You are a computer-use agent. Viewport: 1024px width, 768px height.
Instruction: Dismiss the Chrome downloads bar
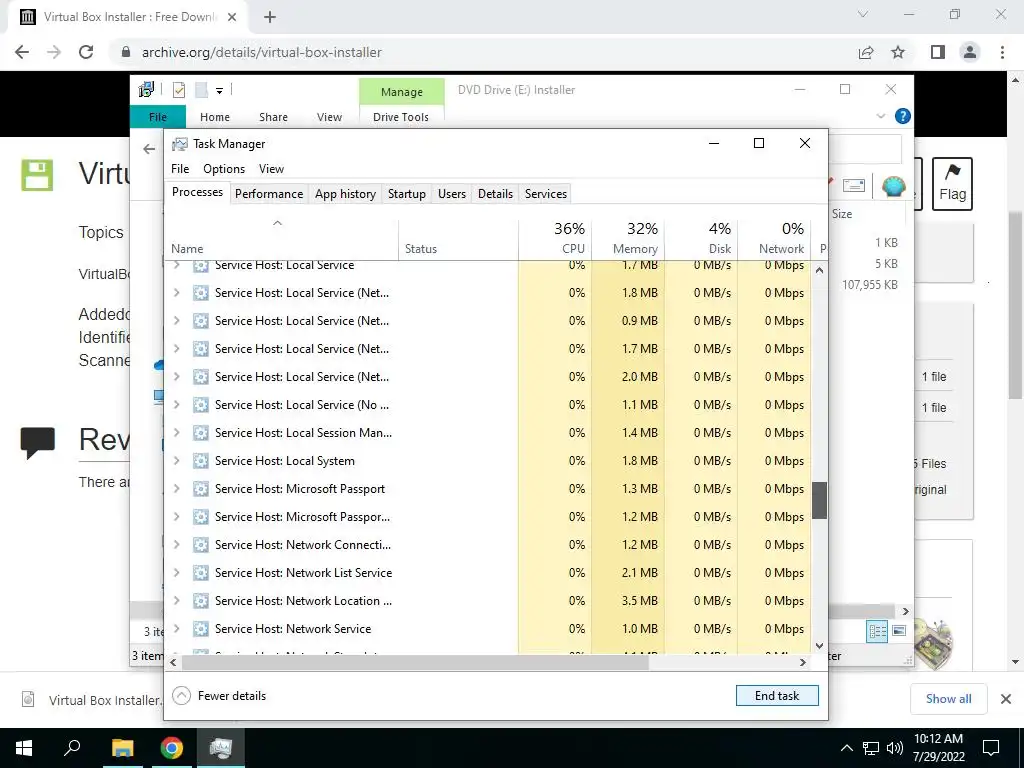1006,699
